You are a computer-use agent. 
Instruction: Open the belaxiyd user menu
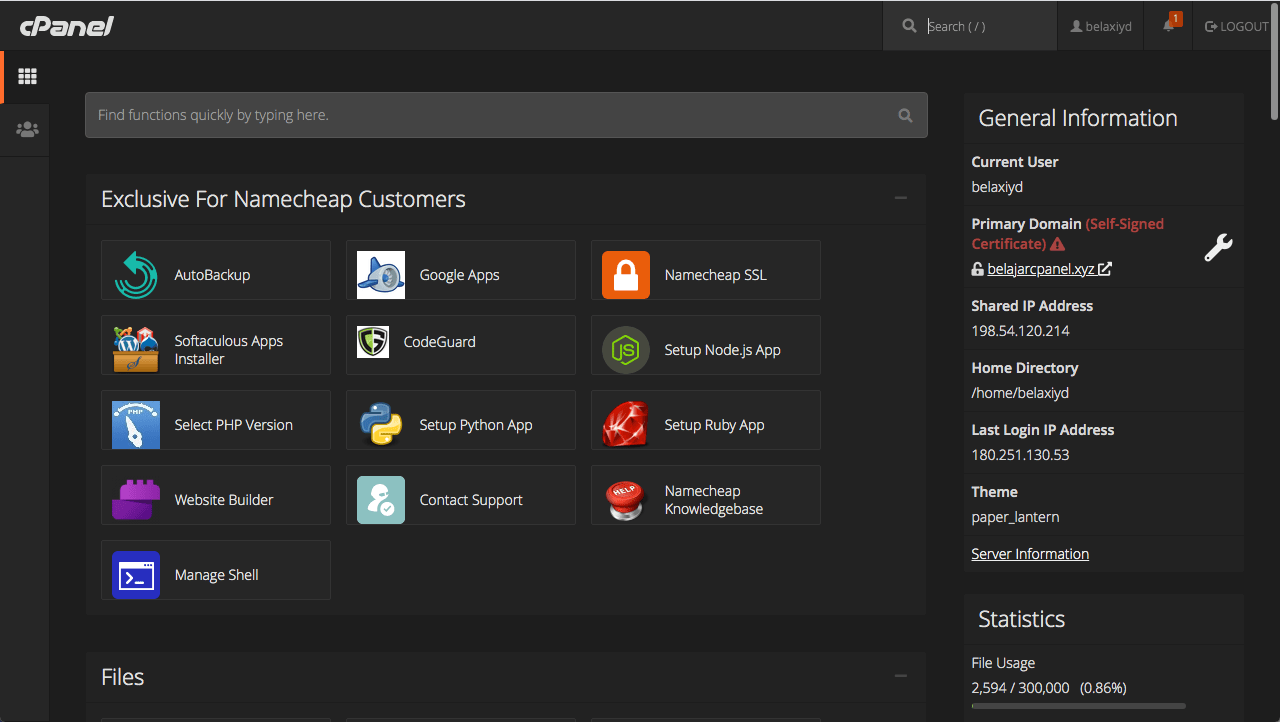(x=1100, y=26)
